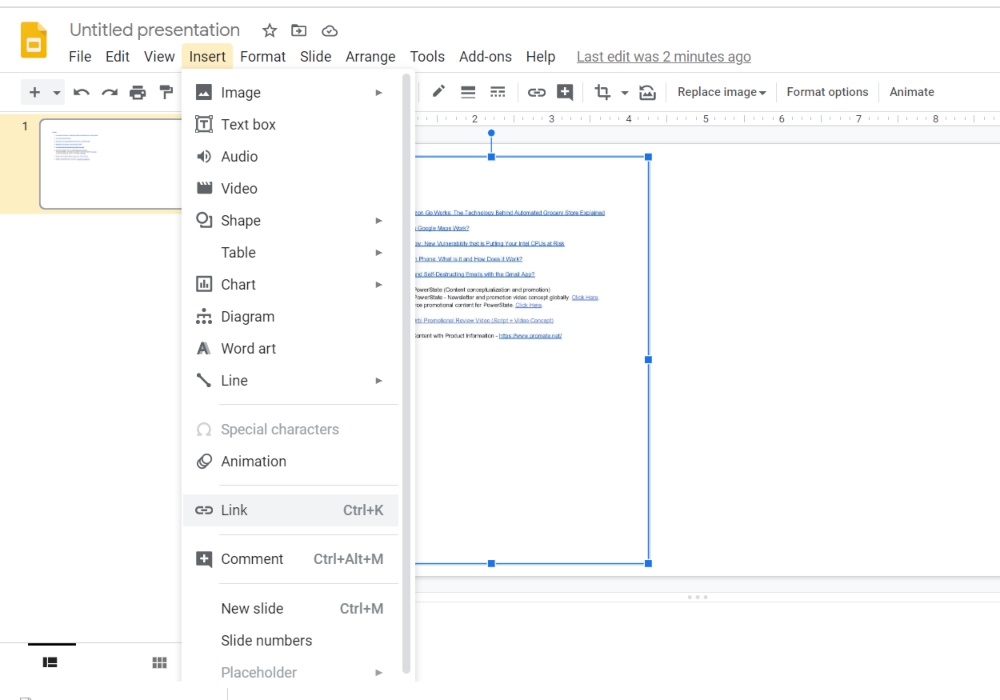Open the Replace image dropdown

click(720, 91)
